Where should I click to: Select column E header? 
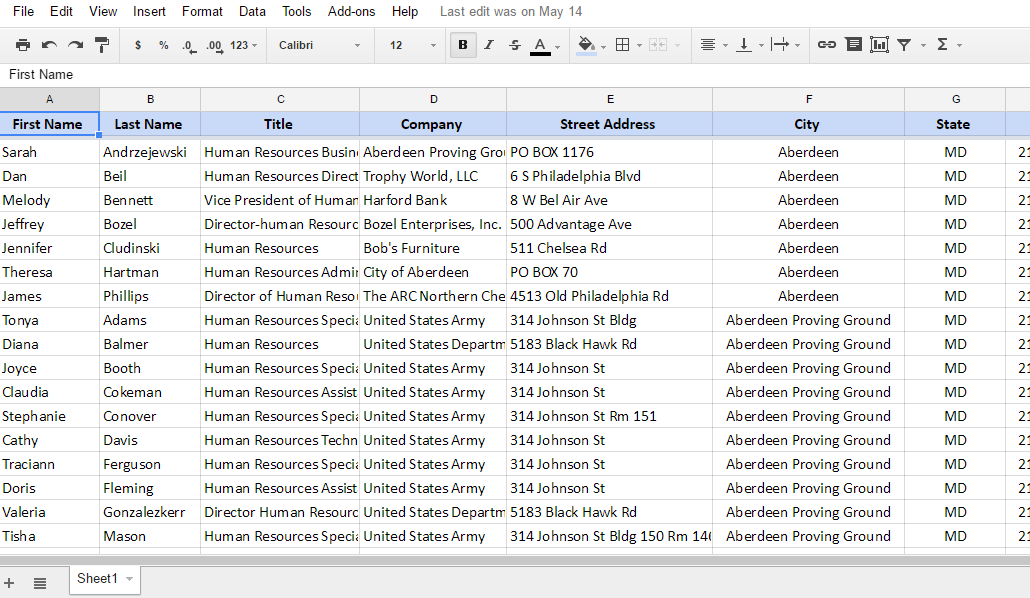(x=610, y=99)
